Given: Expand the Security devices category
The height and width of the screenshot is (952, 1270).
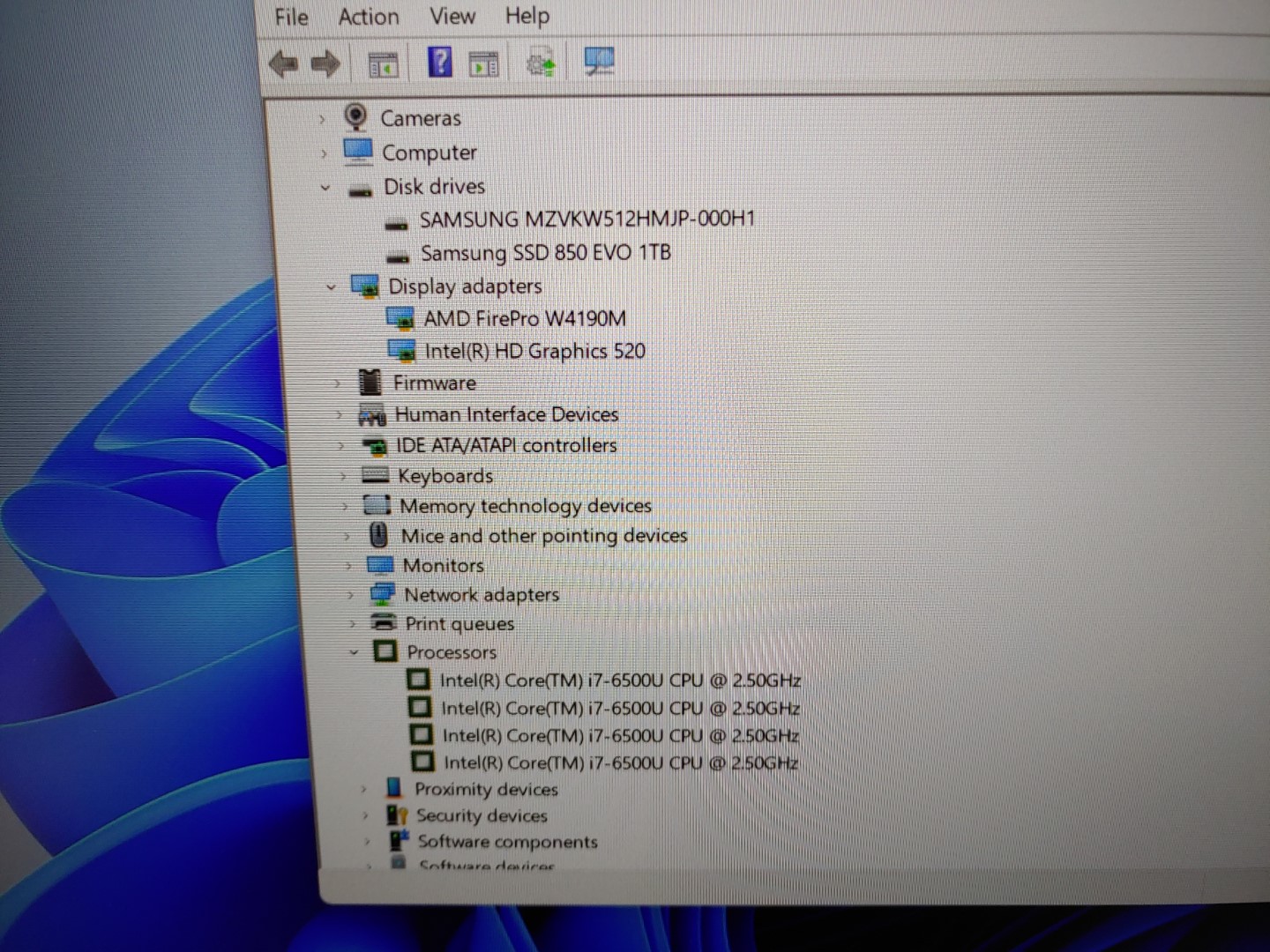Looking at the screenshot, I should tap(364, 815).
